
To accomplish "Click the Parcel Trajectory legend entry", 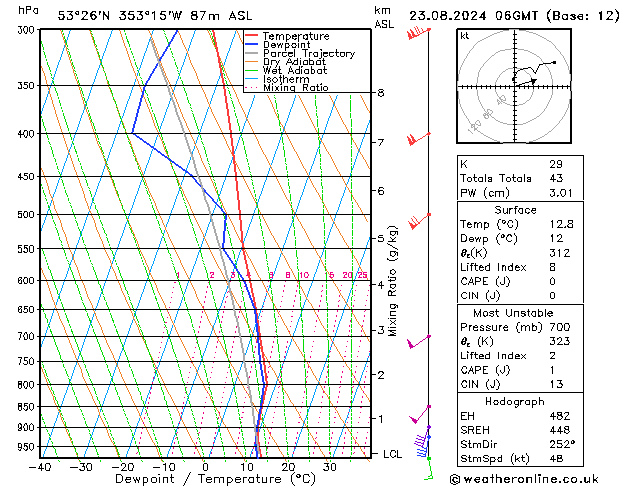I will pyautogui.click(x=308, y=54).
